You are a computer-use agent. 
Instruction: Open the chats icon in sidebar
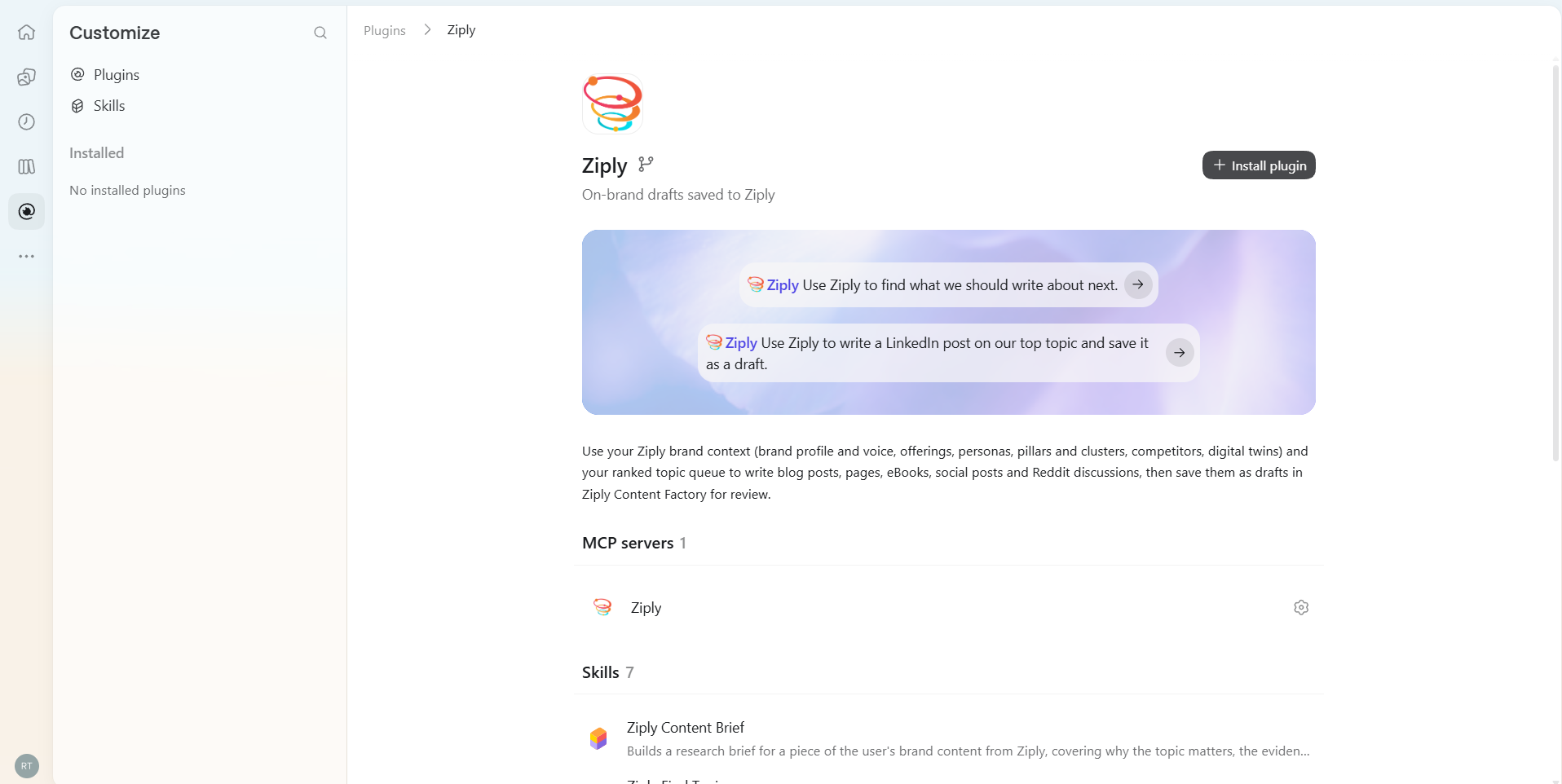pyautogui.click(x=26, y=77)
